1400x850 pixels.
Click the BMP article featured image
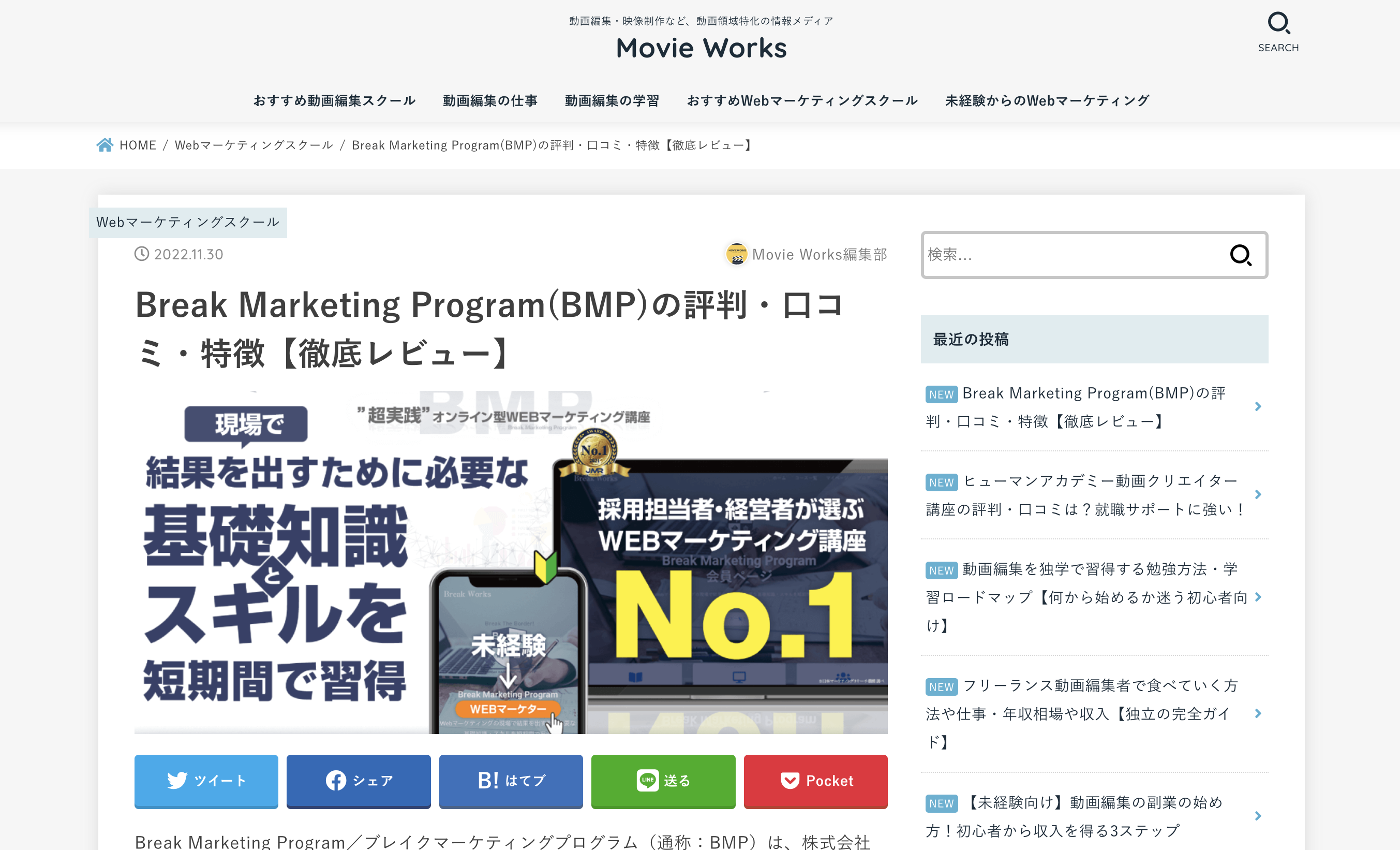click(x=510, y=562)
